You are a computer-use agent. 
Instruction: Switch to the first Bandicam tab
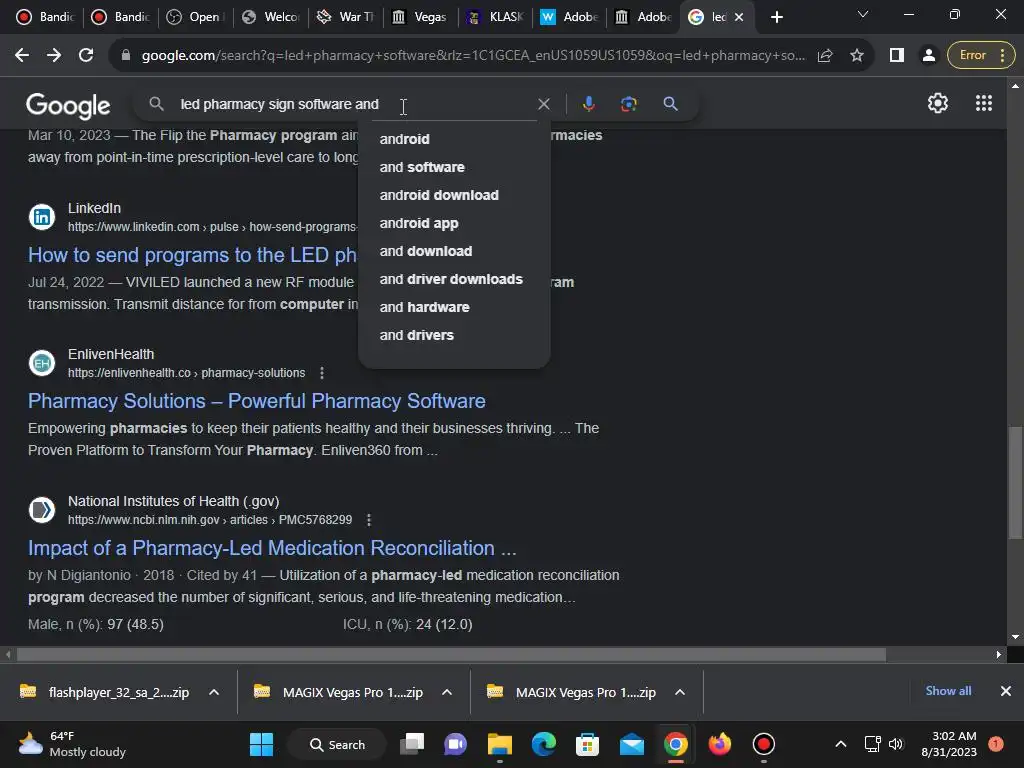coord(44,17)
